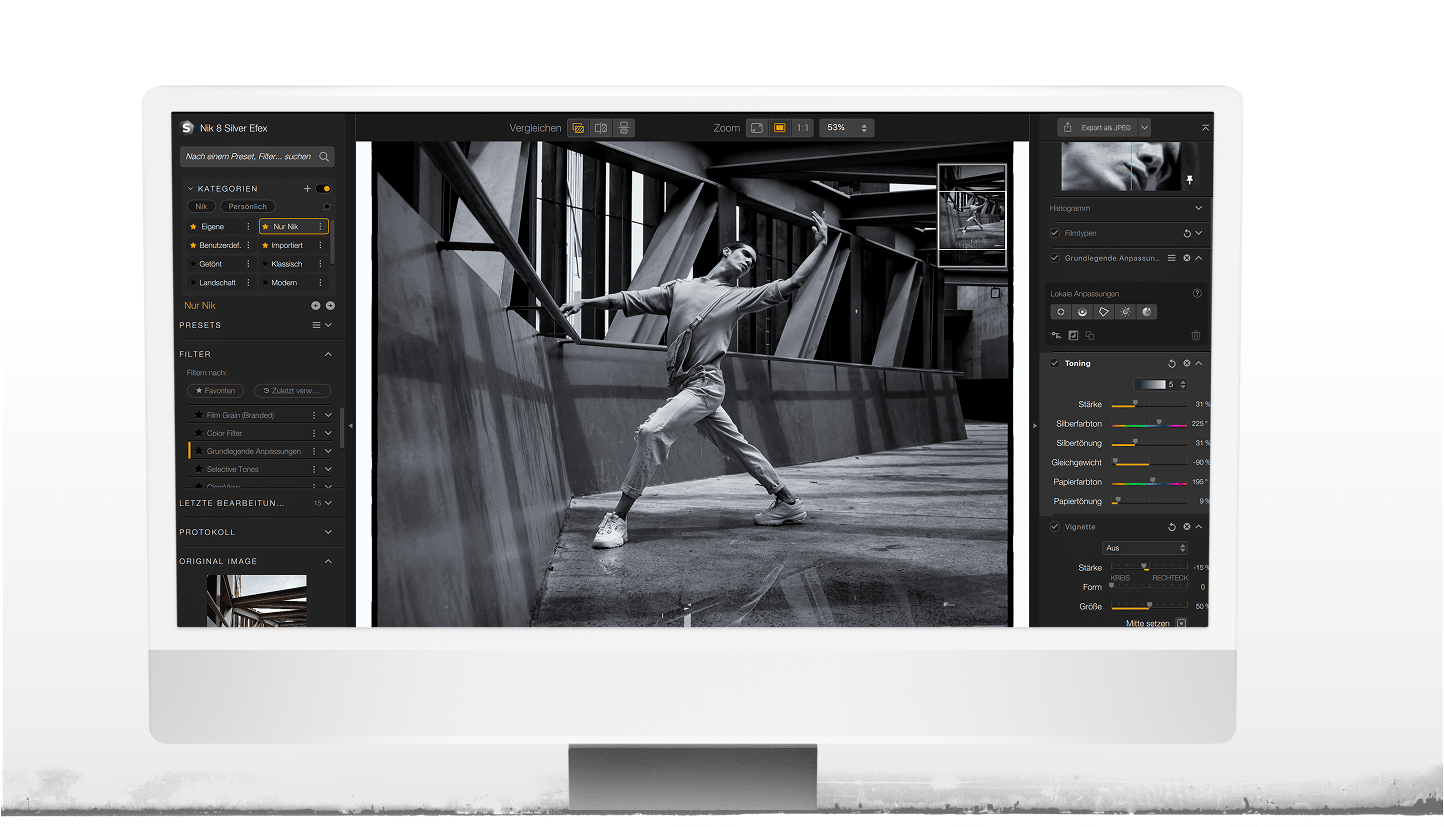The width and height of the screenshot is (1444, 827).
Task: Open the 53% zoom level dropdown
Action: 847,128
